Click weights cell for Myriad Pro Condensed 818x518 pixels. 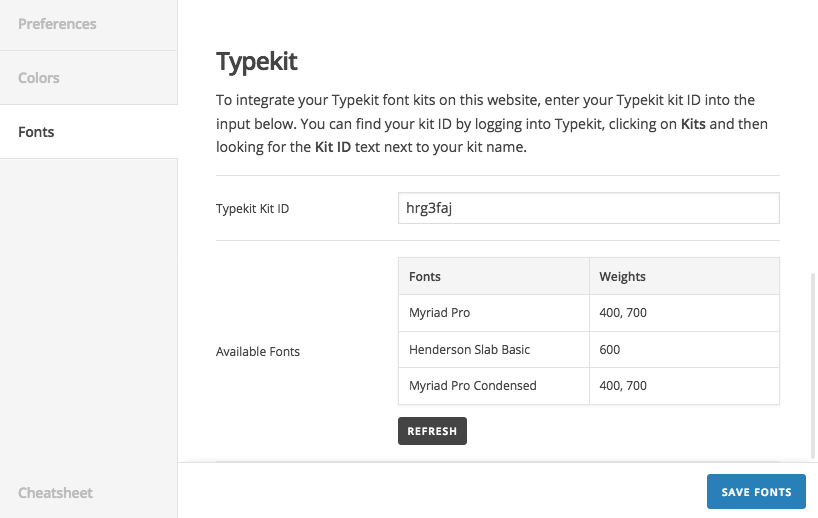pos(623,386)
